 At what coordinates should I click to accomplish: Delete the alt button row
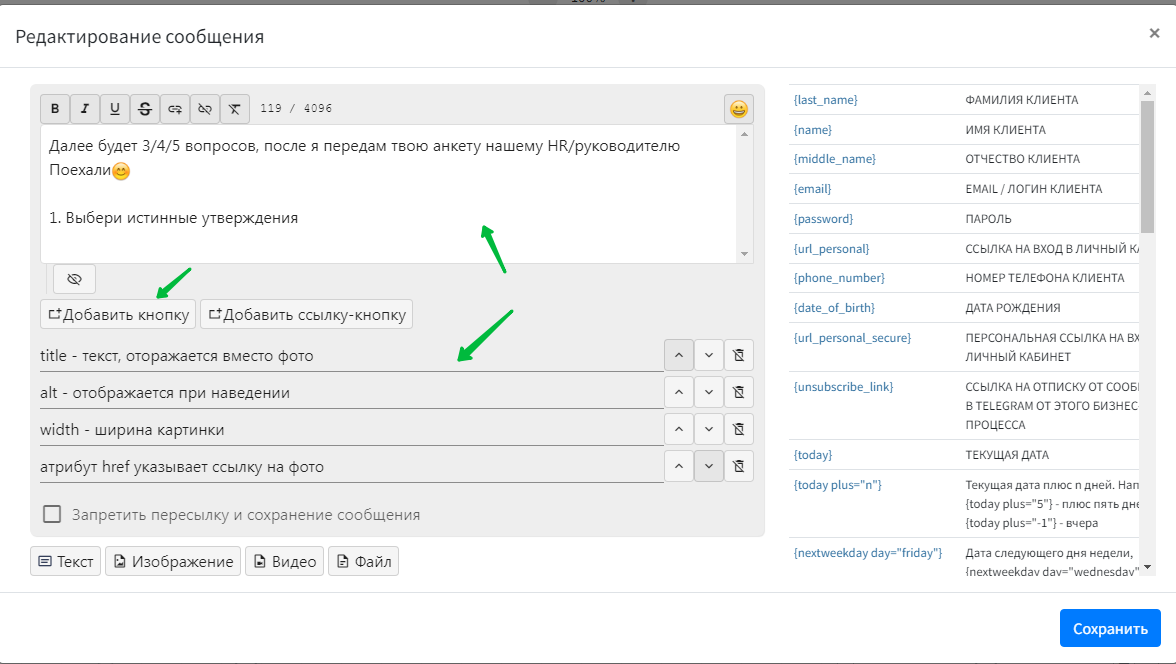tap(739, 392)
